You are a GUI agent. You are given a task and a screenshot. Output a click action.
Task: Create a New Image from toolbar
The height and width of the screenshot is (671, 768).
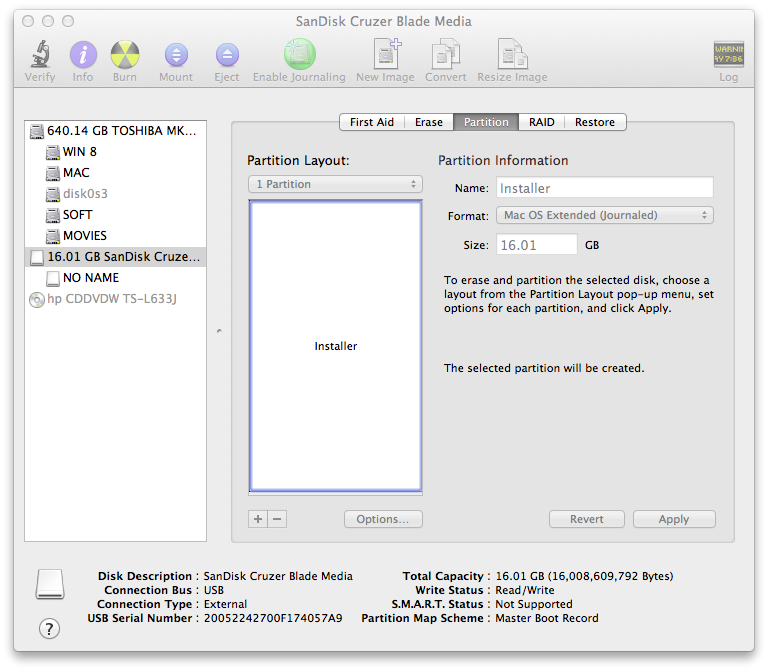coord(386,53)
